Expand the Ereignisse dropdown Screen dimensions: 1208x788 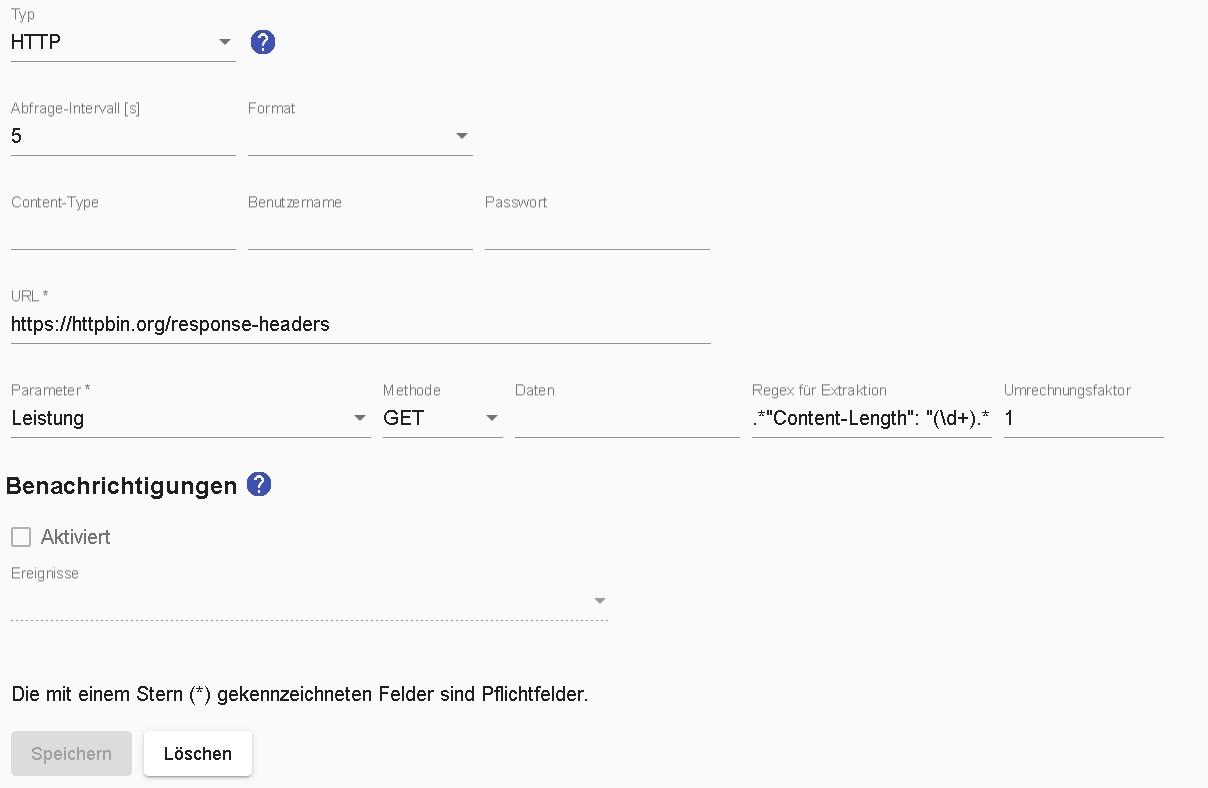tap(309, 601)
